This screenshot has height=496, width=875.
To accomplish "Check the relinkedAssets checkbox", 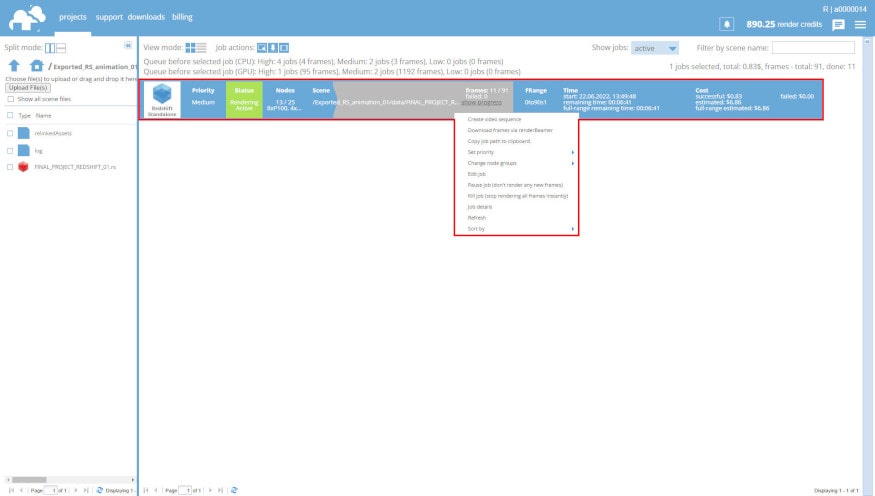I will coord(9,133).
